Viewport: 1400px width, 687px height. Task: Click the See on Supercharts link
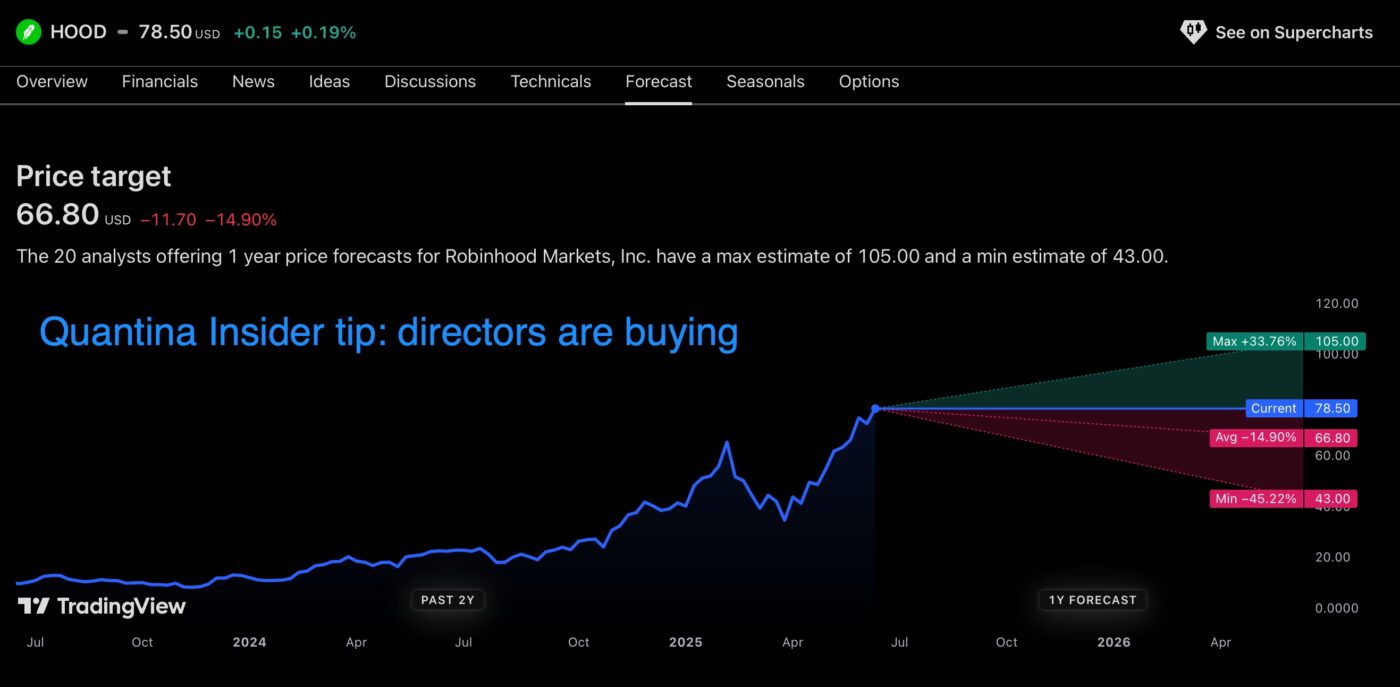(x=1294, y=32)
